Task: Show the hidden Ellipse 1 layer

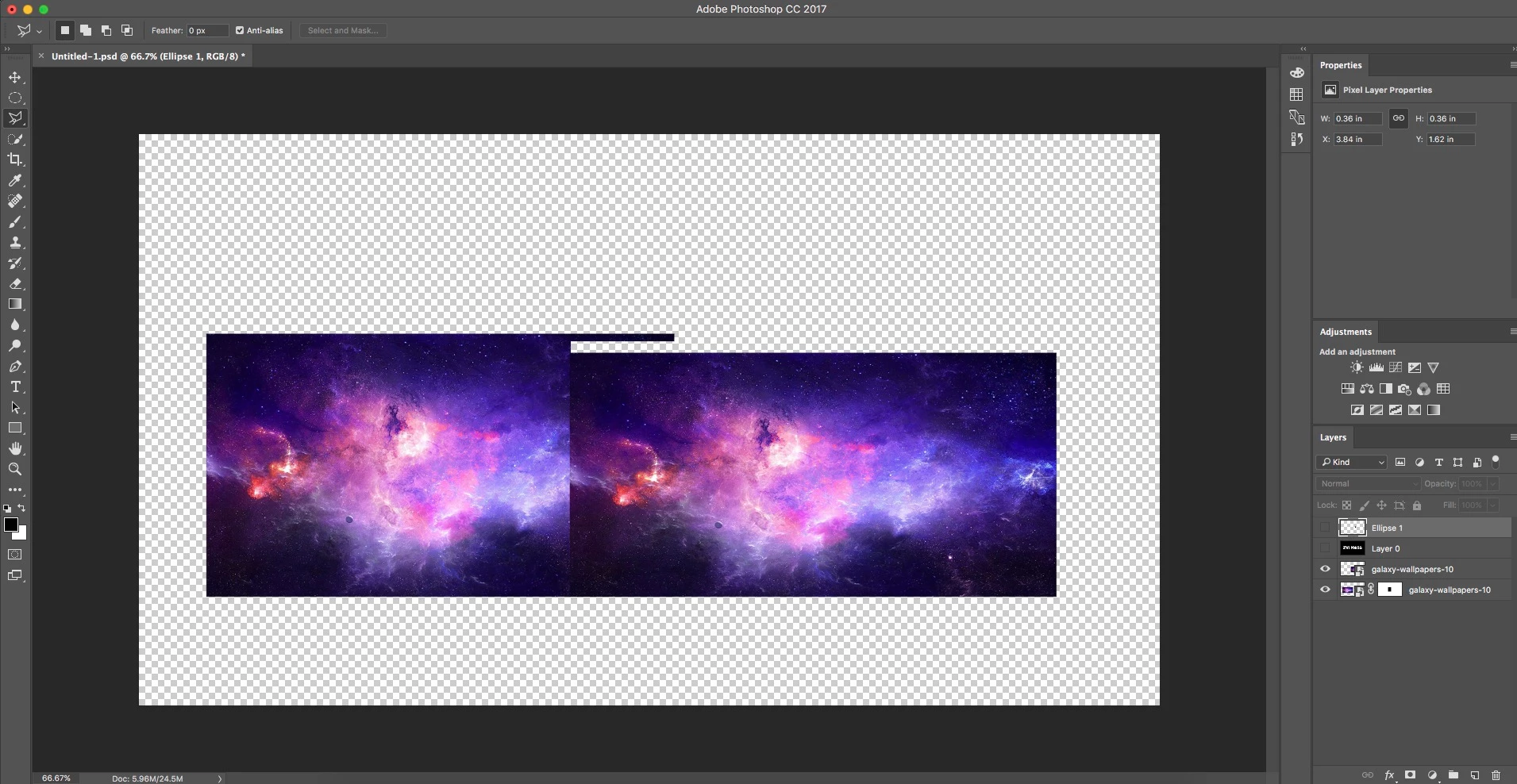Action: click(1324, 528)
